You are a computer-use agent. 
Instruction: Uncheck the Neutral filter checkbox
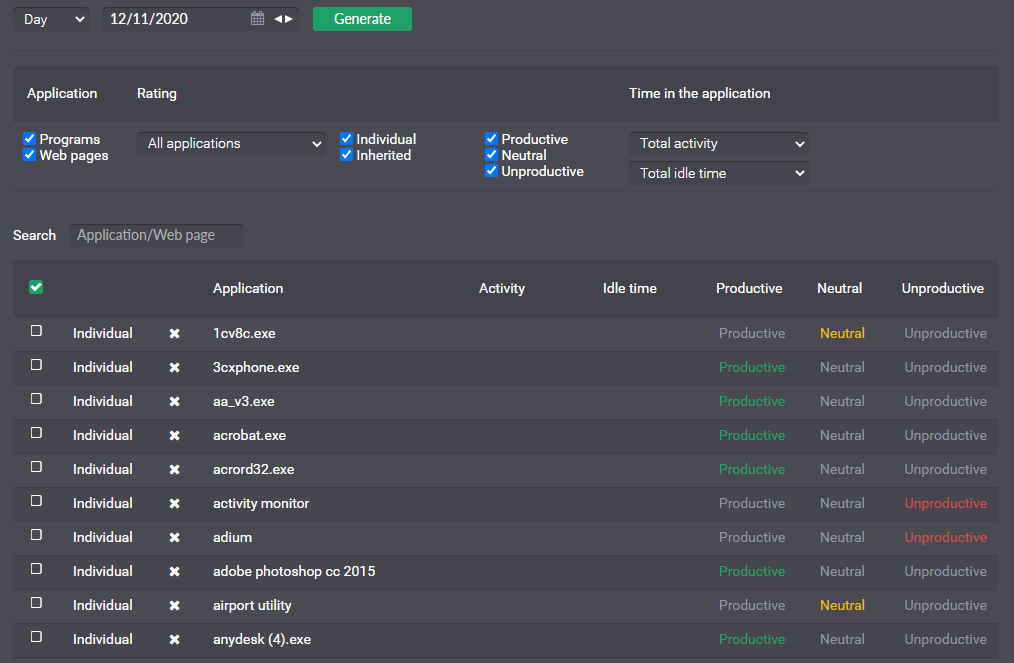(x=491, y=155)
